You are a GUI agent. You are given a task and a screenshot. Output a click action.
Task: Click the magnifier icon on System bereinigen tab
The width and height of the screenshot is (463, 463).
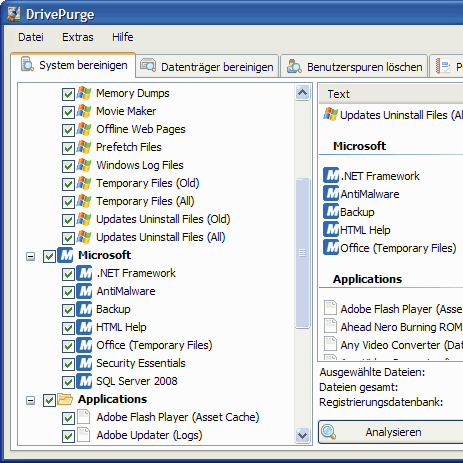(x=27, y=64)
